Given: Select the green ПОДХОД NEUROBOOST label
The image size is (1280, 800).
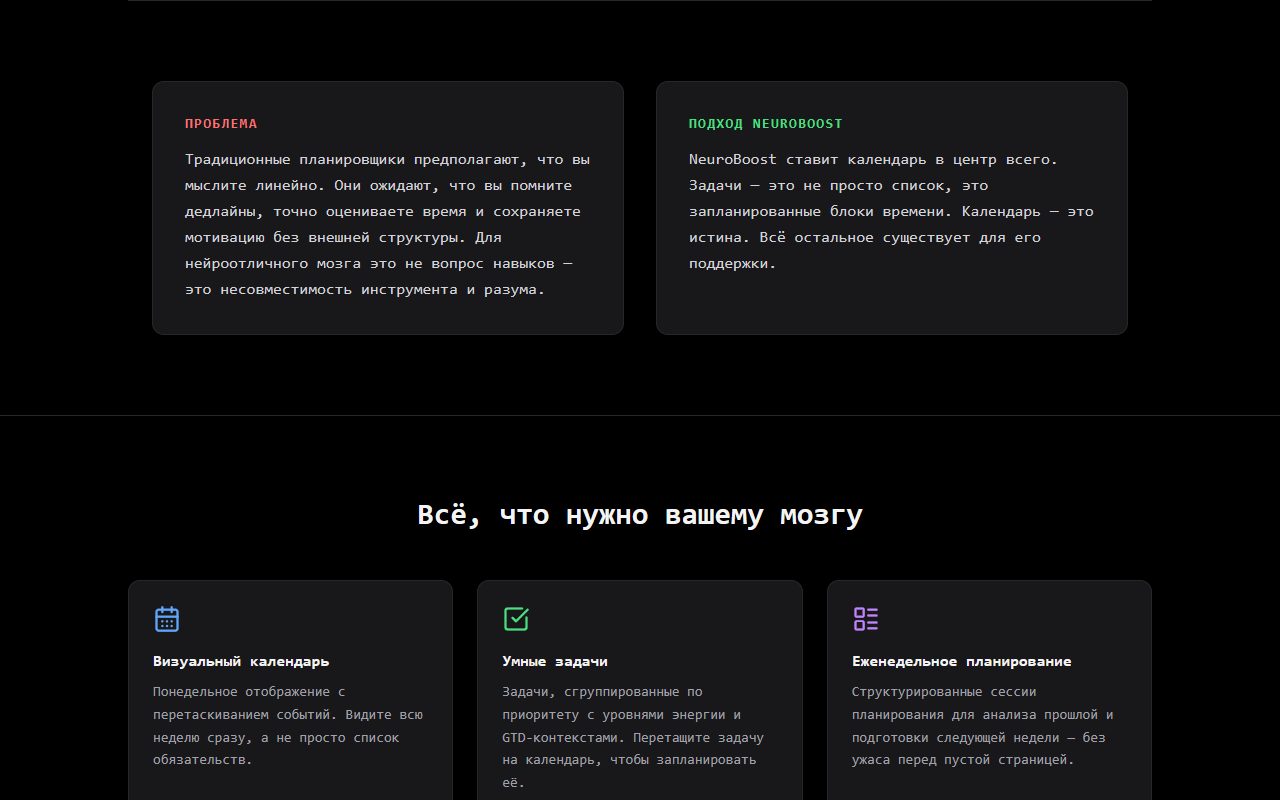Looking at the screenshot, I should [766, 124].
